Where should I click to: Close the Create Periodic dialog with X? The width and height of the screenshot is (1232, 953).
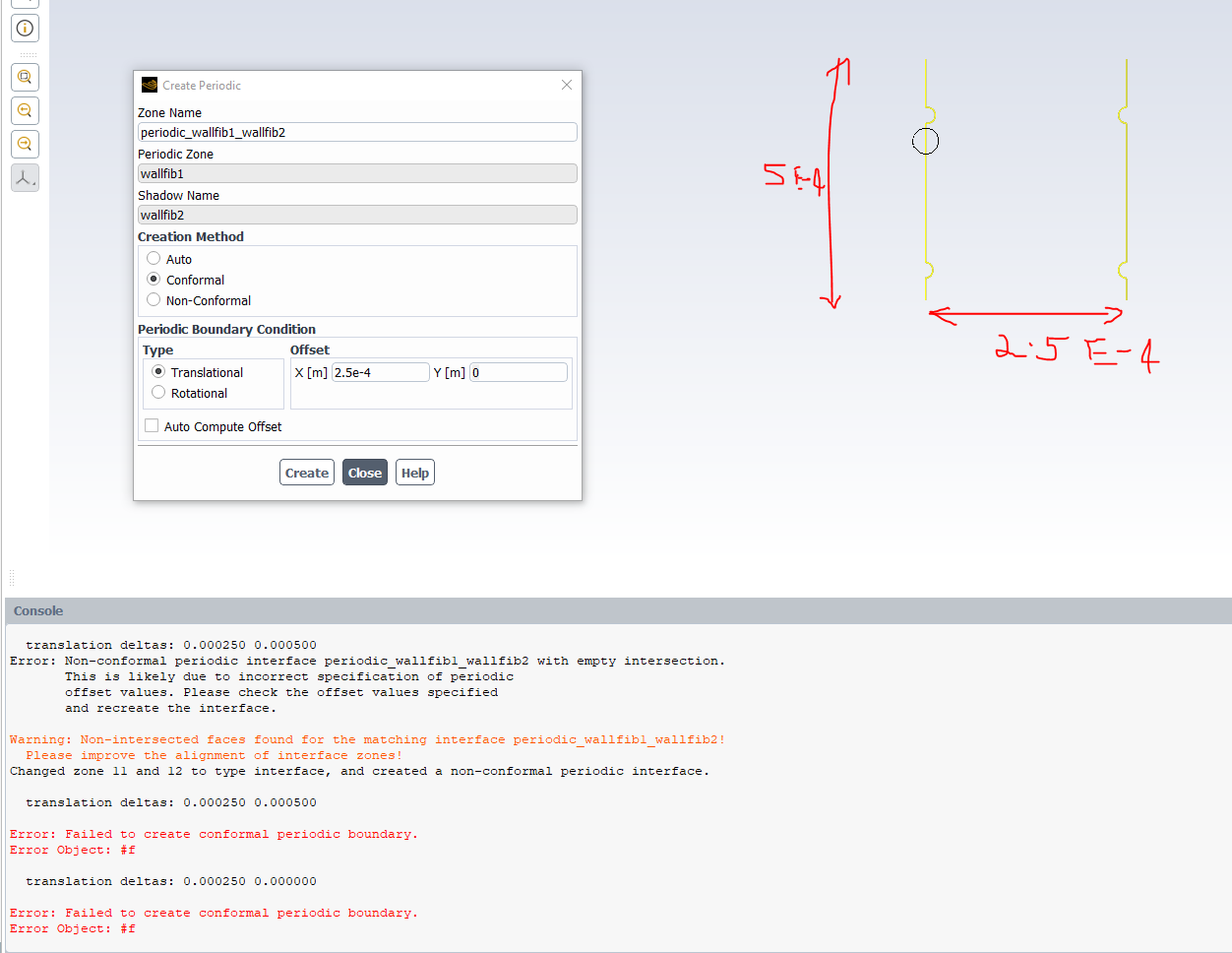point(567,85)
